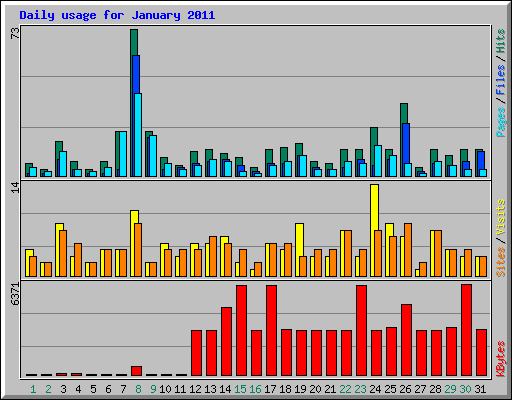The width and height of the screenshot is (512, 400).
Task: Click day 20 on the date axis
Action: (315, 389)
